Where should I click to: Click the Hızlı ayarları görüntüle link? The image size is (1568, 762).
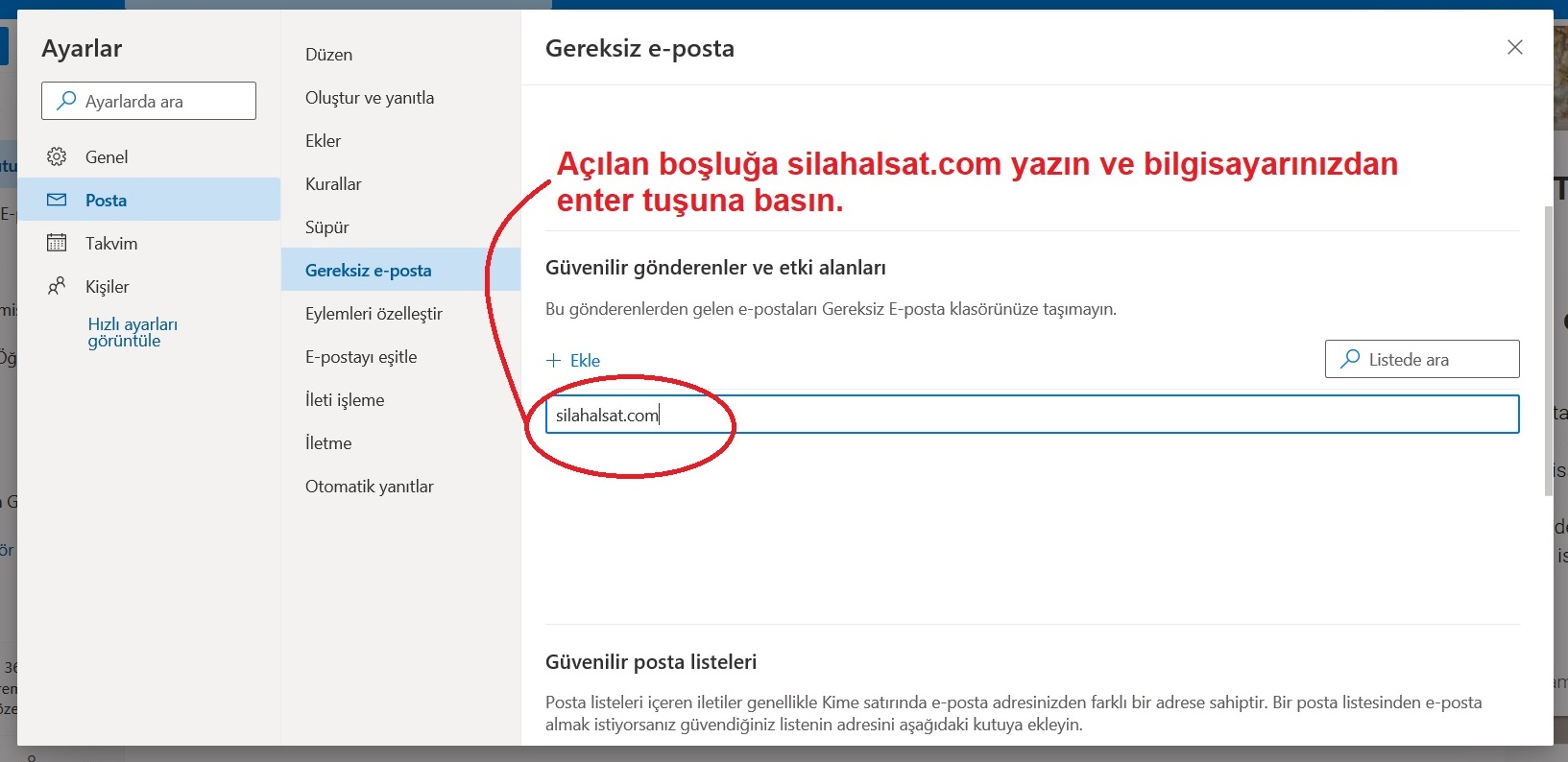(x=133, y=332)
